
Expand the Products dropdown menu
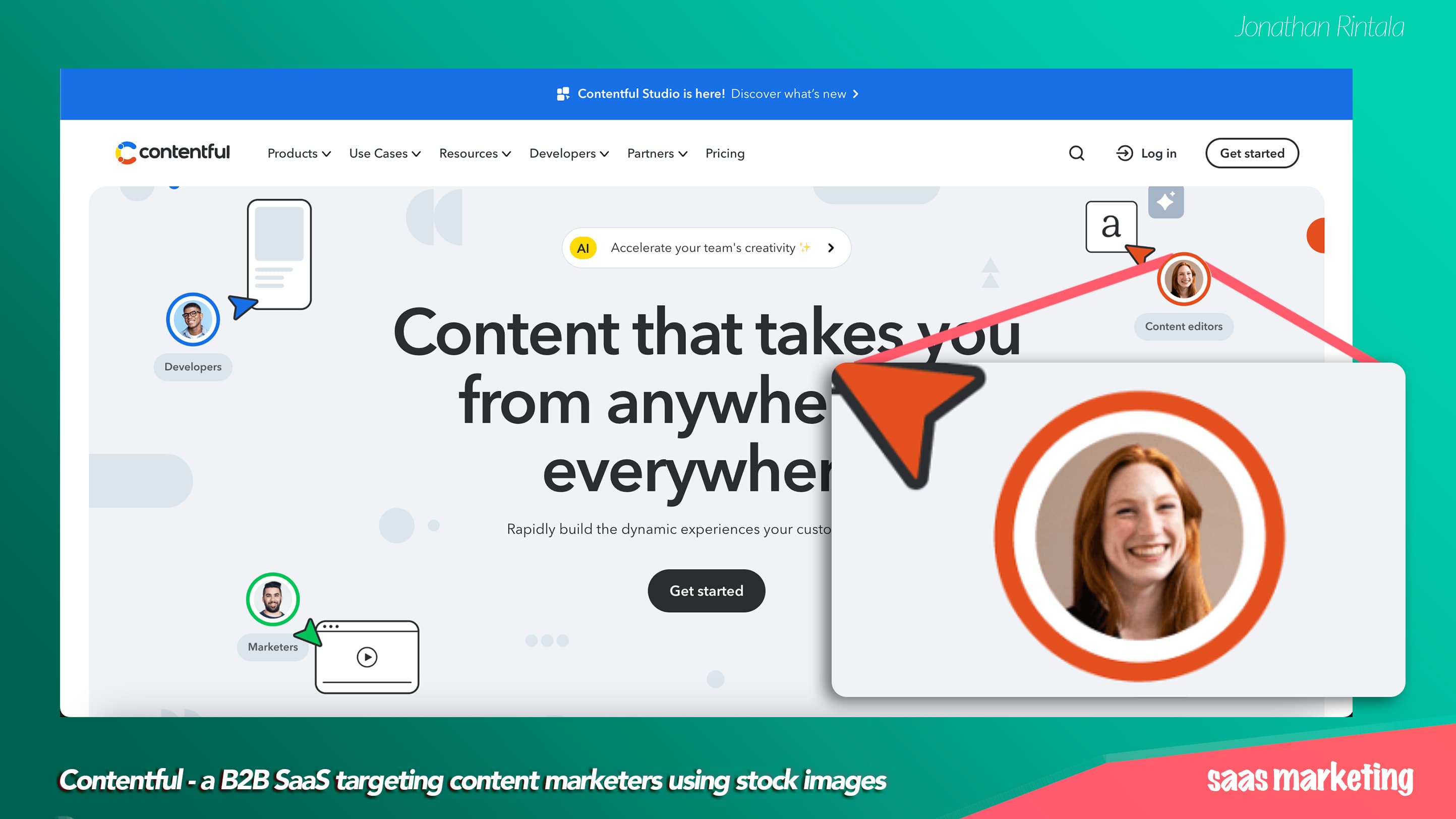(x=299, y=153)
